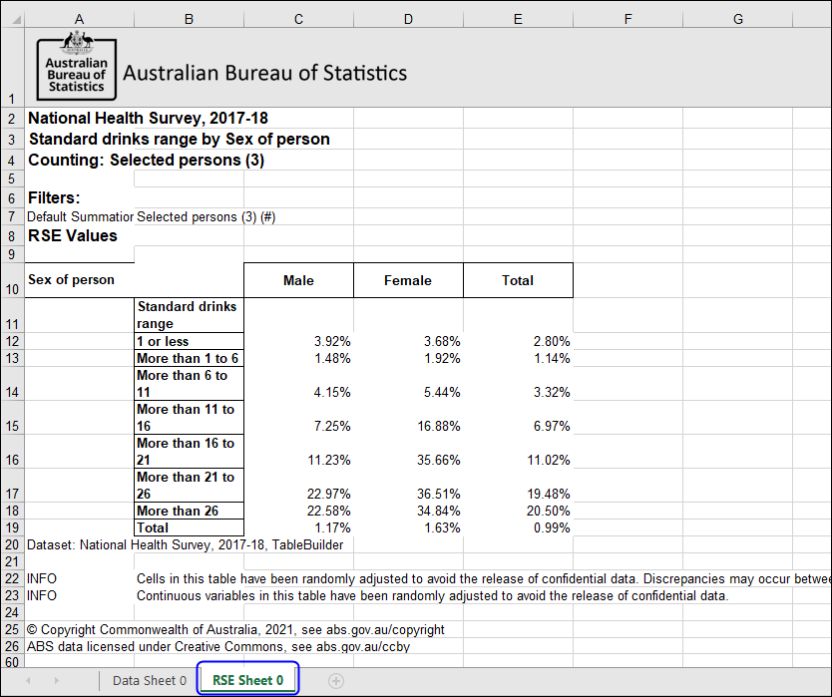Select the Total row label cell
The height and width of the screenshot is (697, 832).
tap(188, 527)
